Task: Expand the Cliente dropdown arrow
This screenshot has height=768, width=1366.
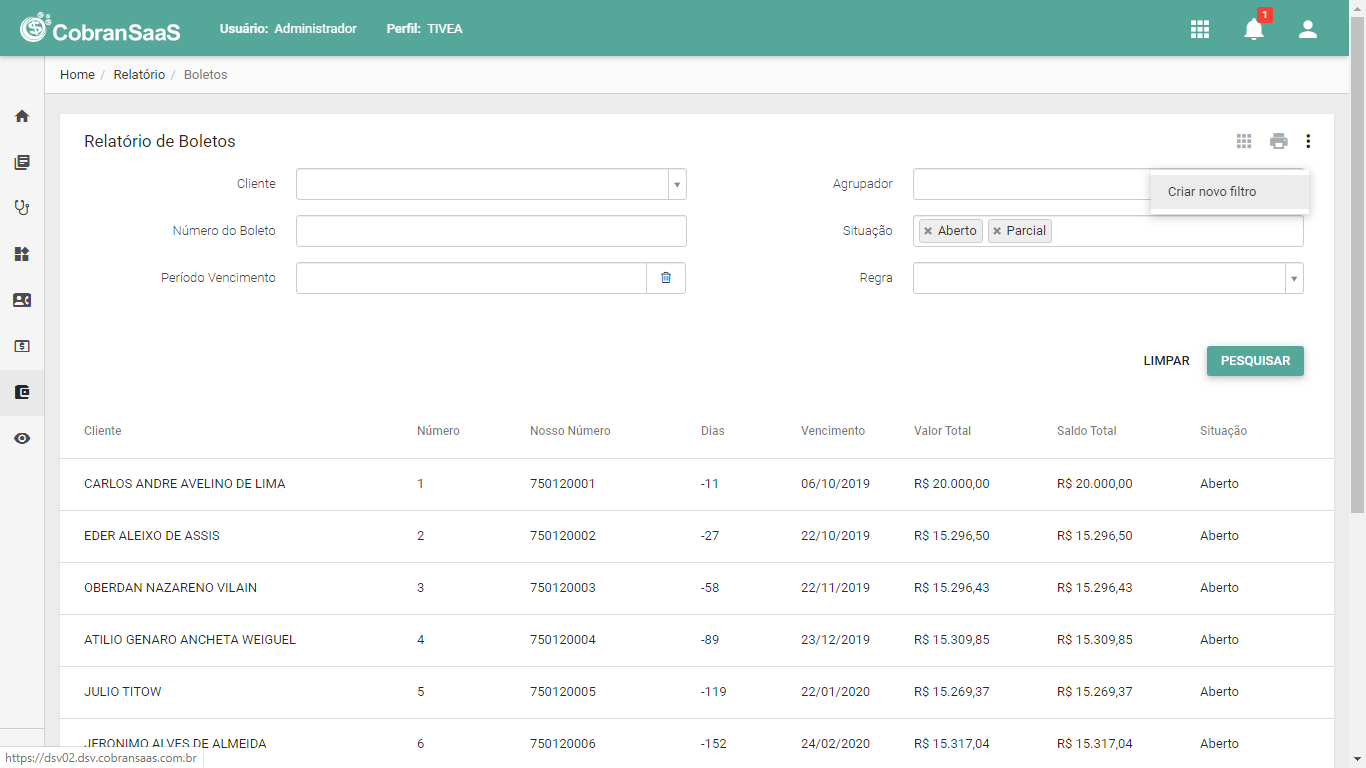Action: 677,184
